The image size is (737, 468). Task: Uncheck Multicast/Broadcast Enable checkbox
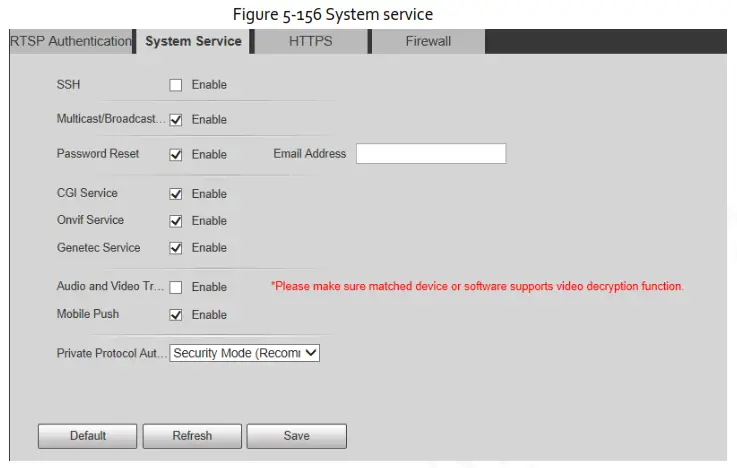click(176, 120)
